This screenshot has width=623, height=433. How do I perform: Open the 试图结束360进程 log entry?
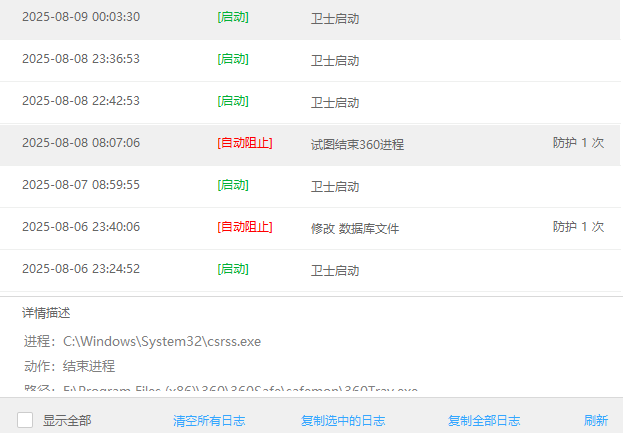[x=357, y=144]
